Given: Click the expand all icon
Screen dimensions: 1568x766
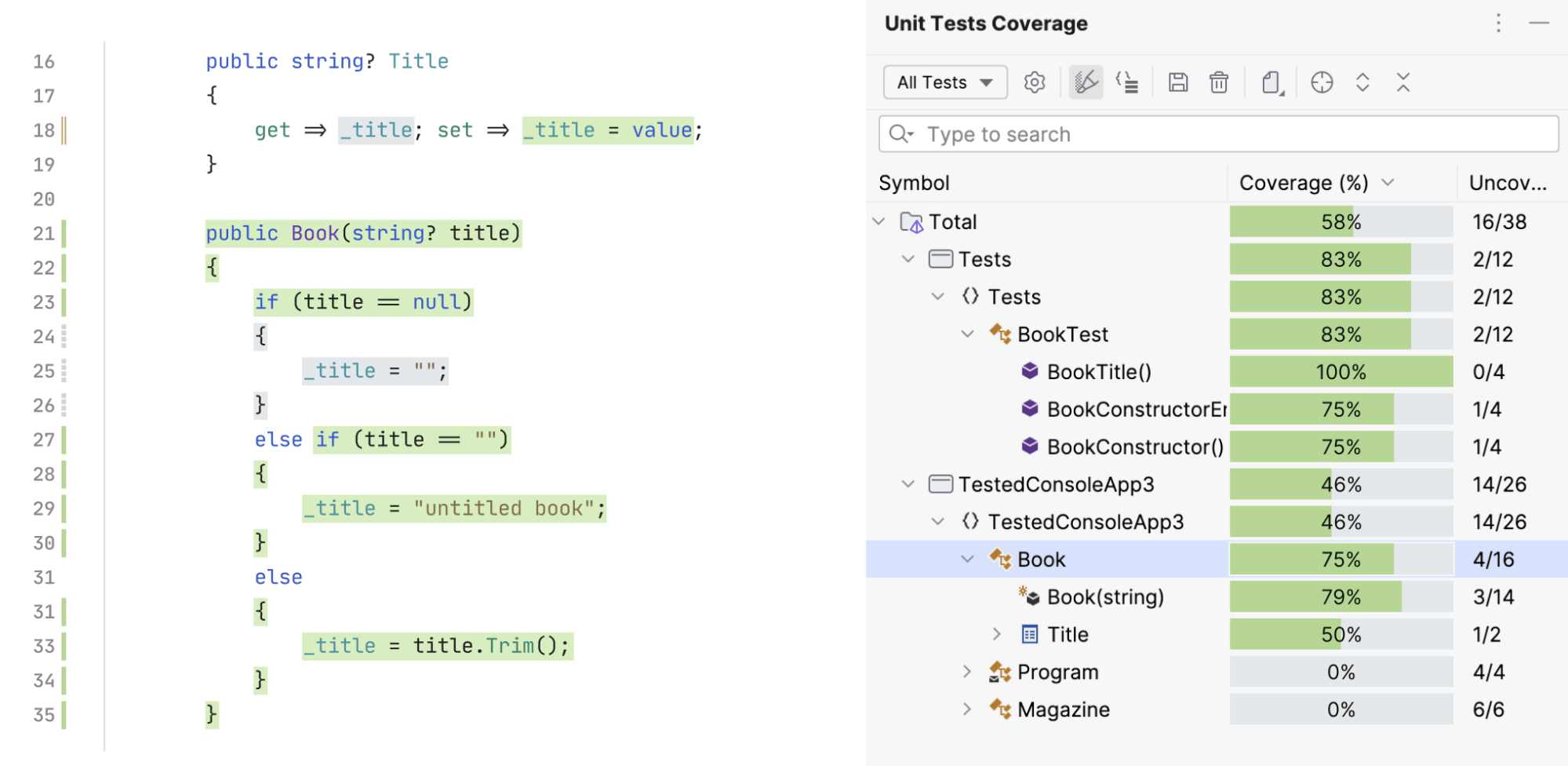Looking at the screenshot, I should tap(1362, 82).
